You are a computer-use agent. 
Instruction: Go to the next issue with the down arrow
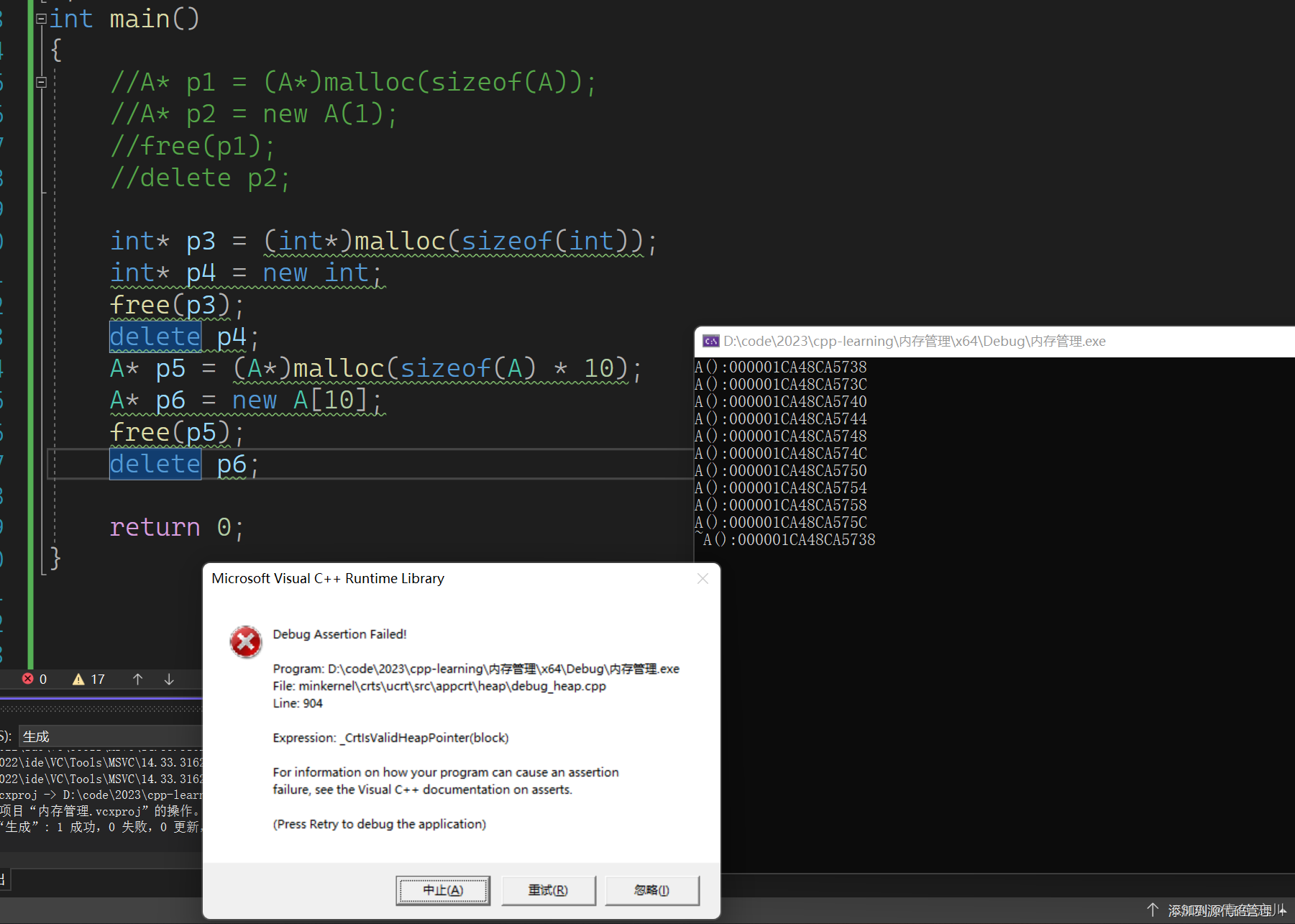coord(169,679)
